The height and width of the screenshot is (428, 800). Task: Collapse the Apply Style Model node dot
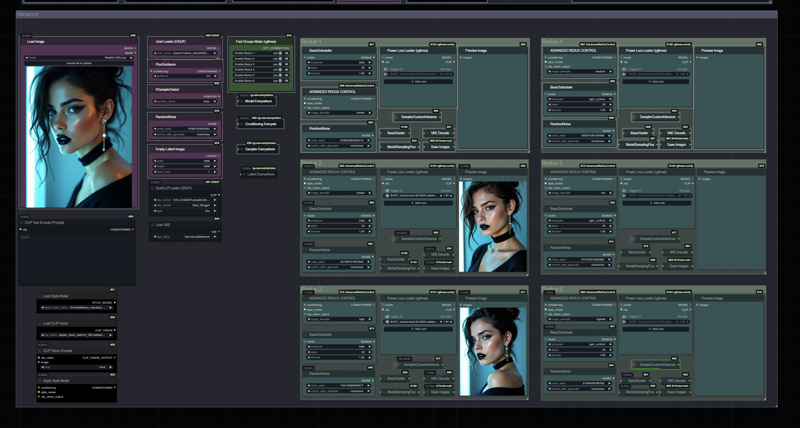point(40,381)
